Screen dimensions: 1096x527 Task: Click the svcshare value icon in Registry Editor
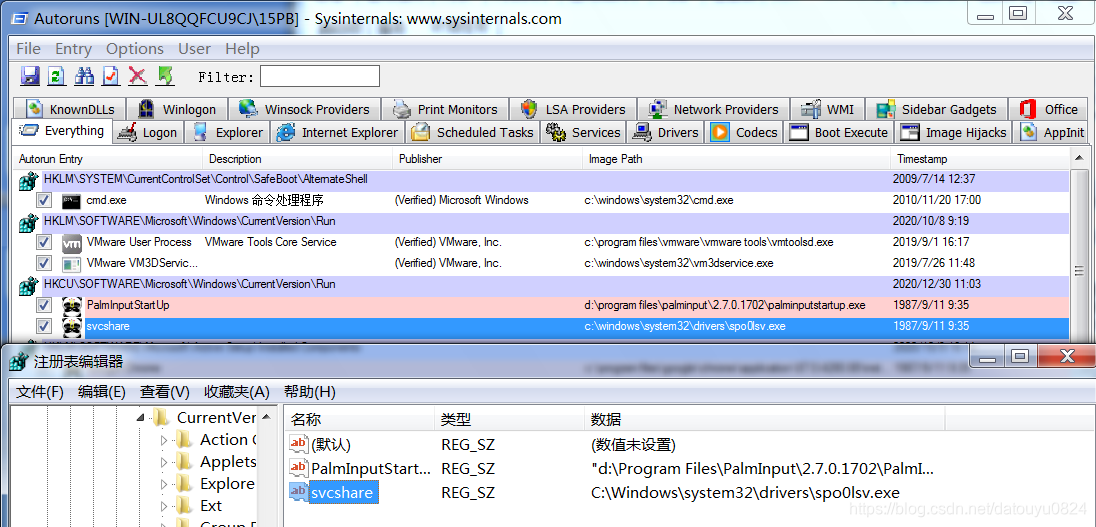tap(299, 492)
